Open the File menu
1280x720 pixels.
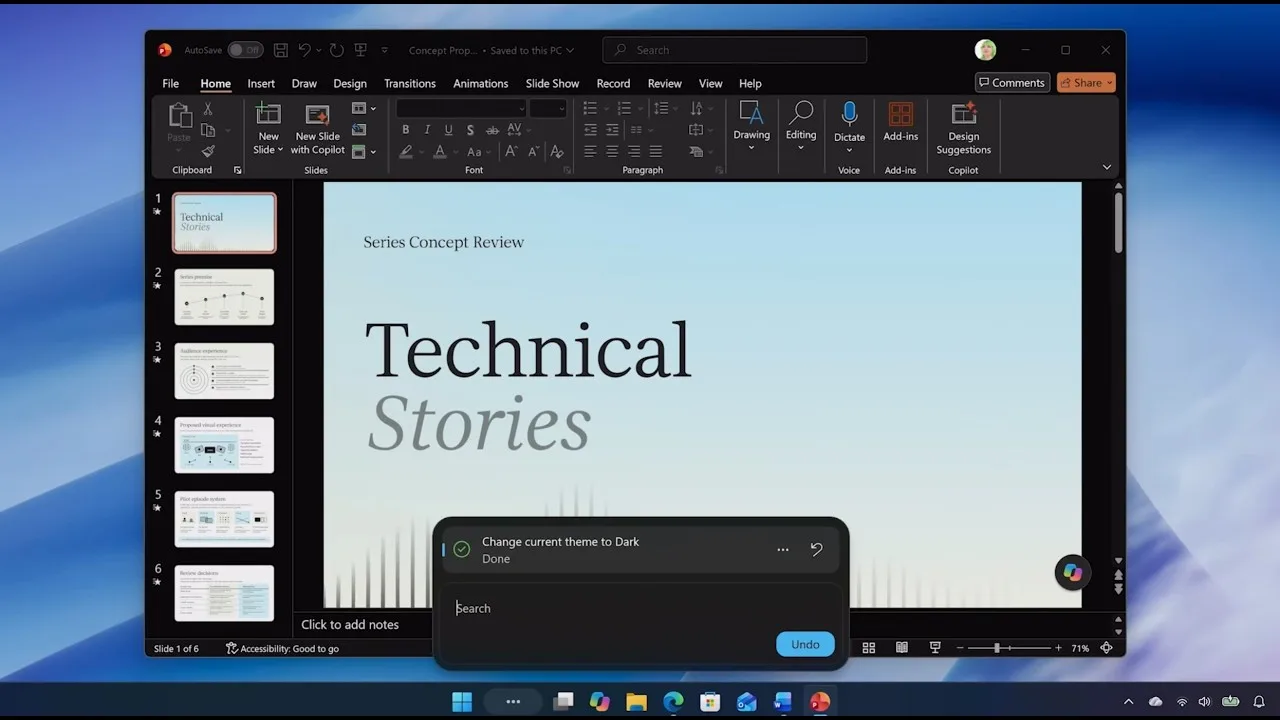(x=171, y=84)
